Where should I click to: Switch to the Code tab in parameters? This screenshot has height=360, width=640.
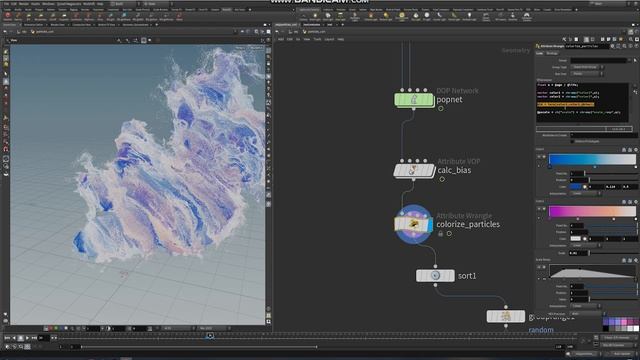tap(540, 53)
